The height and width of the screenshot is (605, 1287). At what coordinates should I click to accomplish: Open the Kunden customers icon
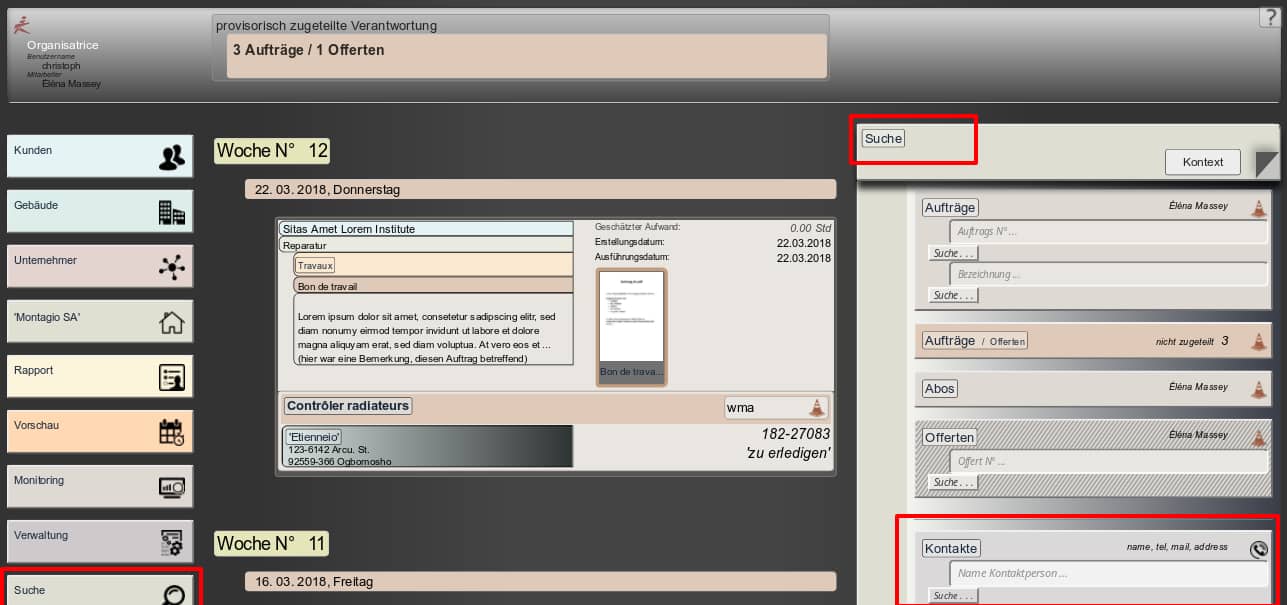tap(172, 157)
